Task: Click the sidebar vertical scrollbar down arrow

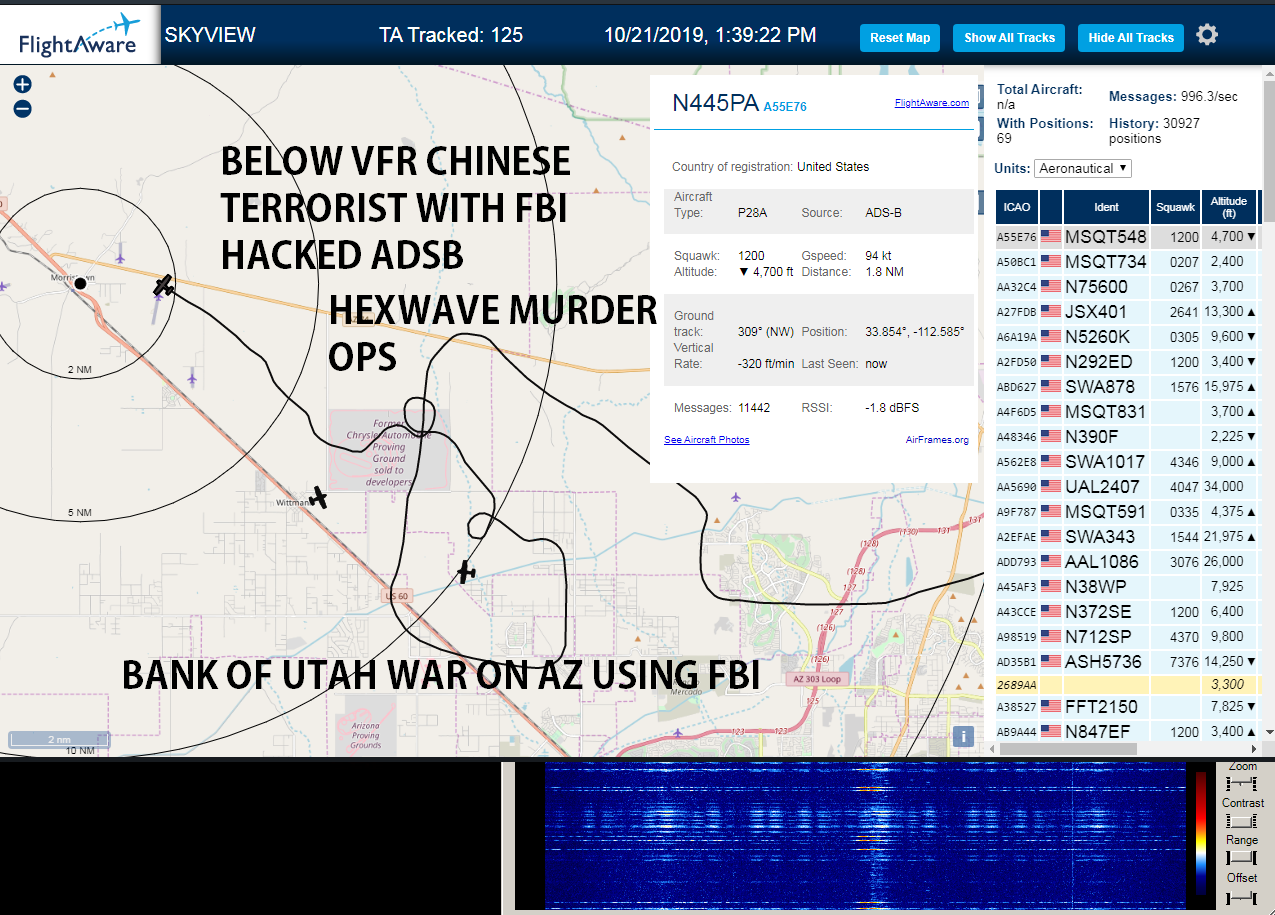Action: coord(1268,731)
